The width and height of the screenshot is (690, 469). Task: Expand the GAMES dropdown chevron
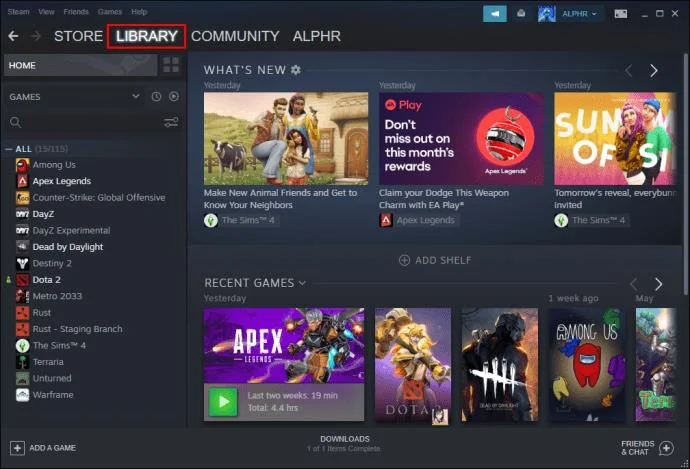(x=136, y=96)
